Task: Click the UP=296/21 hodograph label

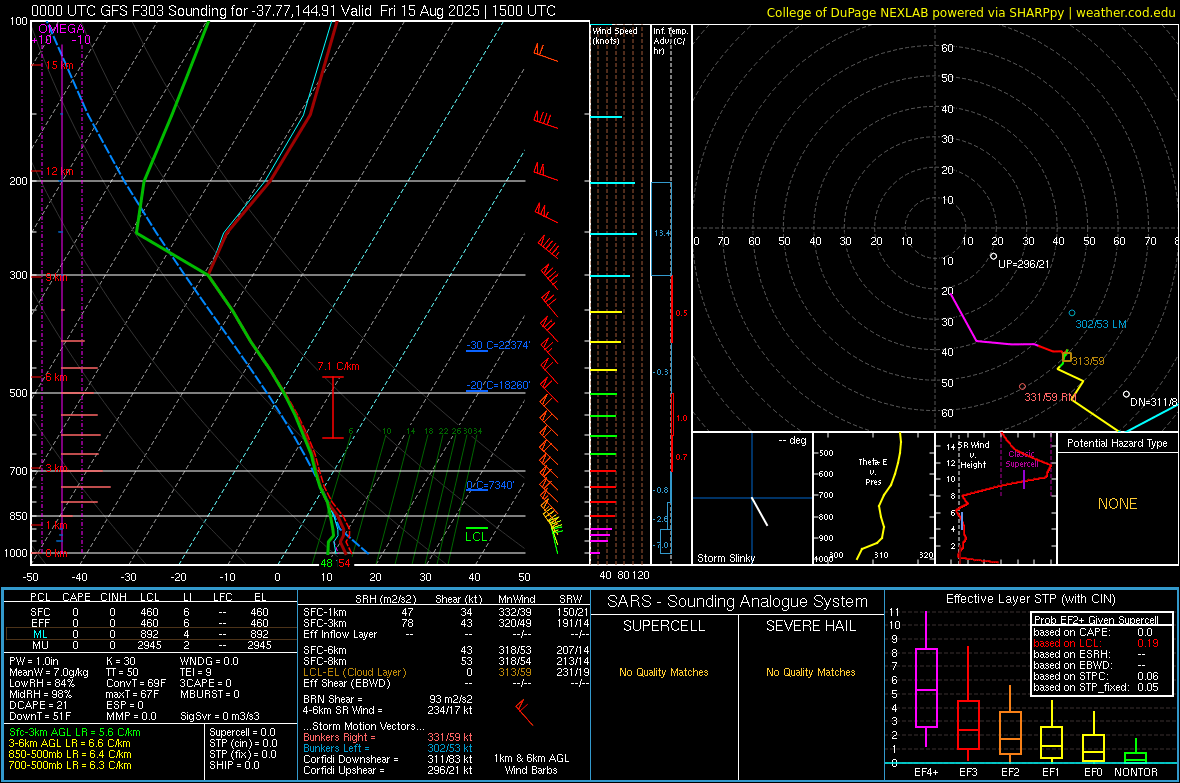Action: pos(1023,264)
